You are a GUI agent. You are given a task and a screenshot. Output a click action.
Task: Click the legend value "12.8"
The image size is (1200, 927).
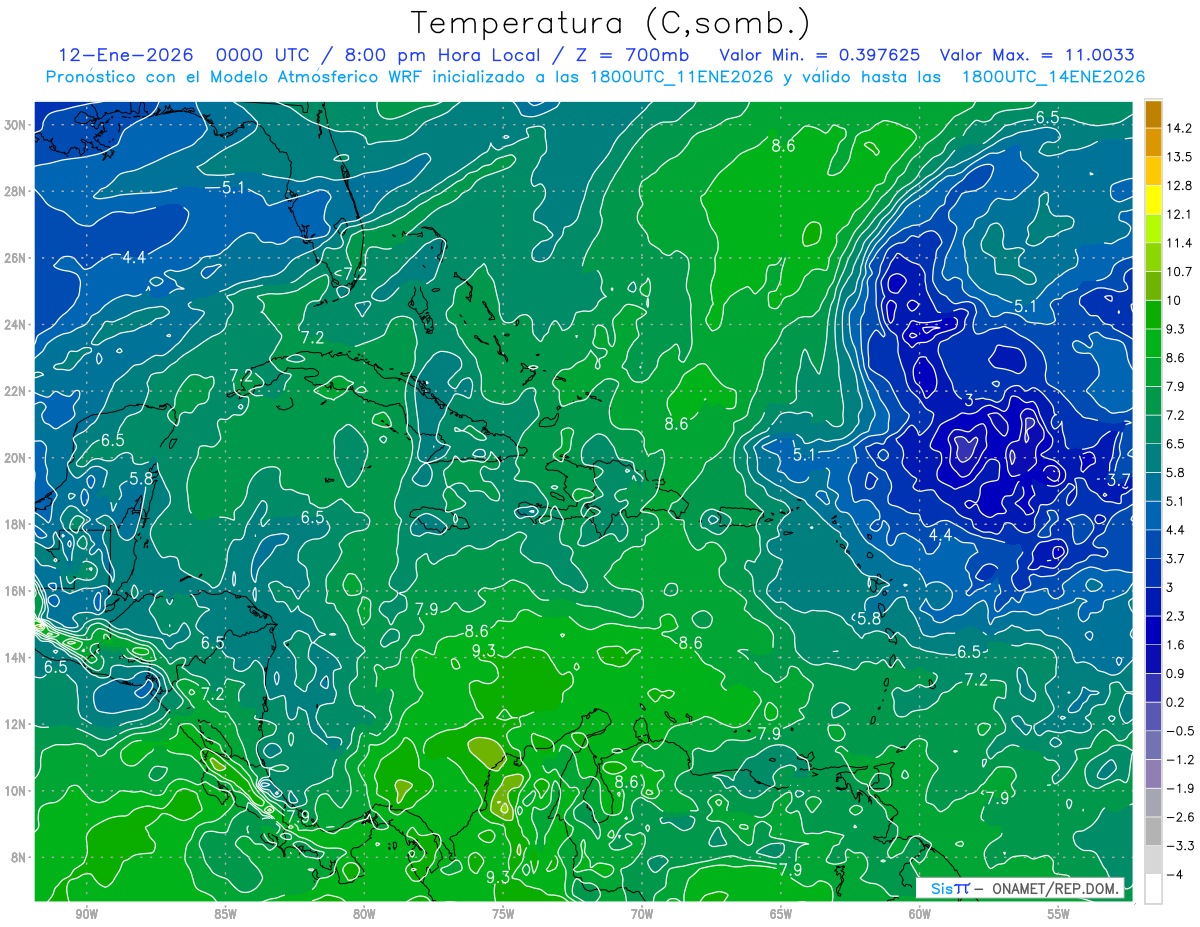pos(1179,186)
